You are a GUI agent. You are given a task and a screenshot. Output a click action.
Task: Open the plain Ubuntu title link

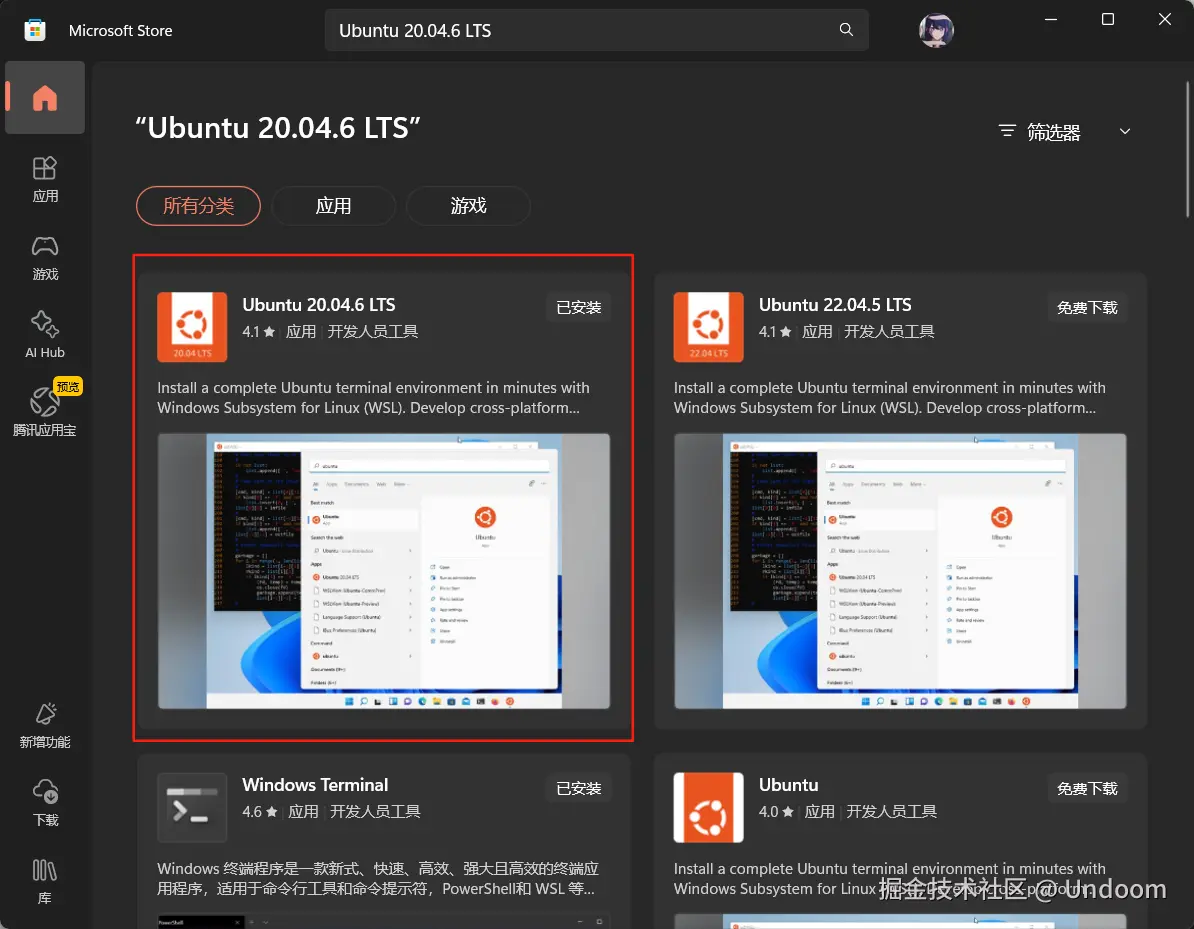[x=788, y=785]
